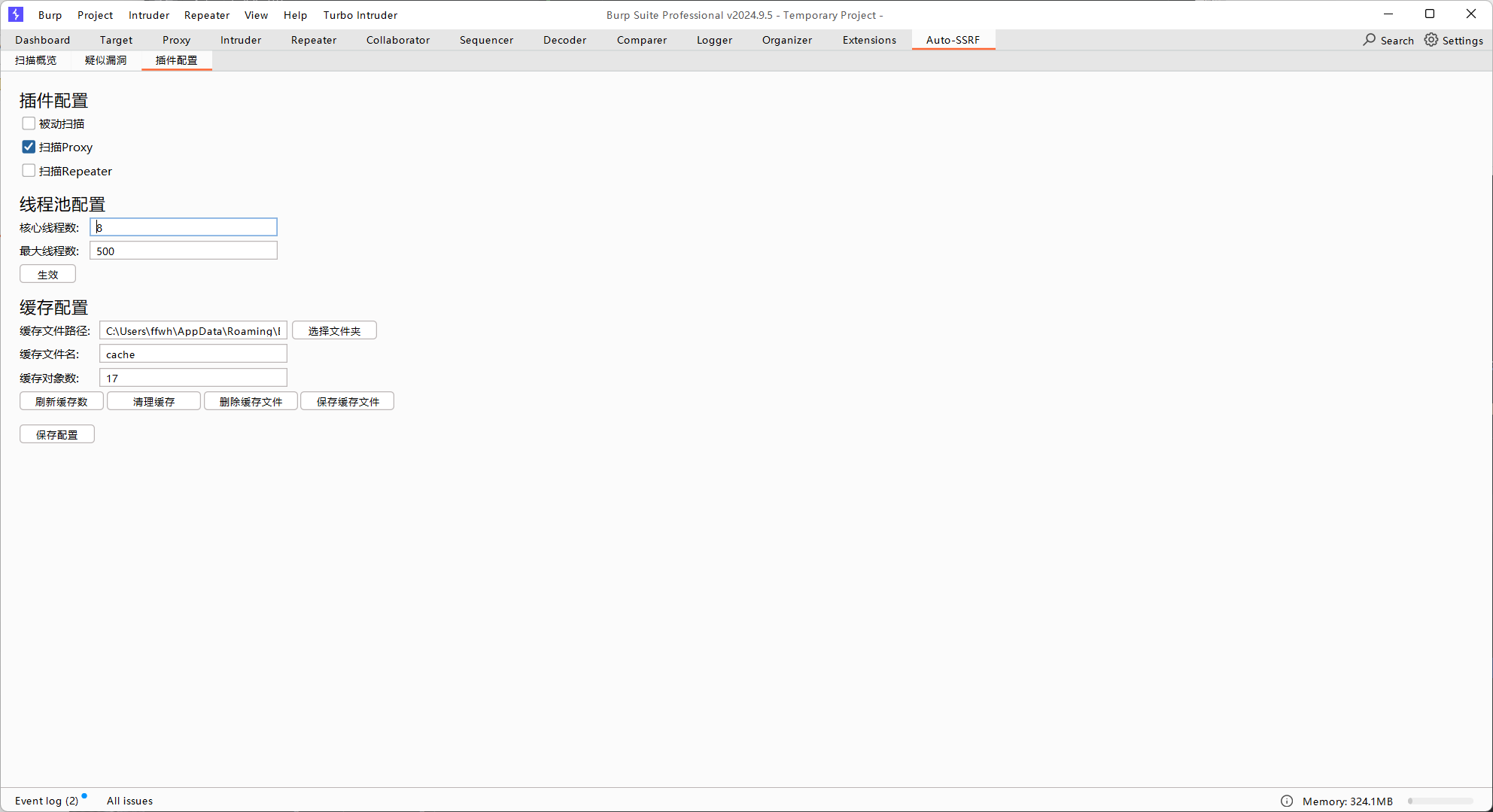
Task: Uncheck the 扫描Proxy checkbox
Action: point(29,147)
